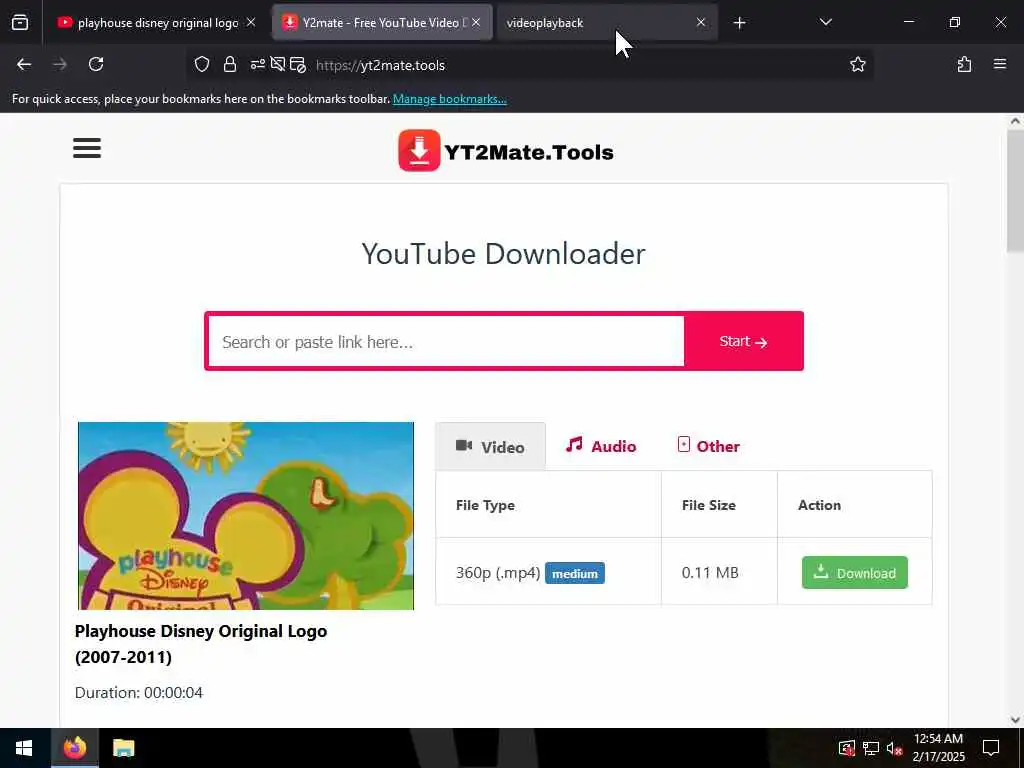
Task: Click the address bar URL
Action: coord(380,65)
